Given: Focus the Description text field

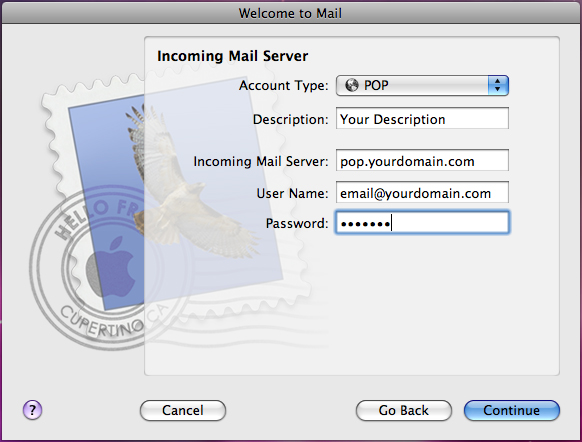Looking at the screenshot, I should [x=422, y=118].
